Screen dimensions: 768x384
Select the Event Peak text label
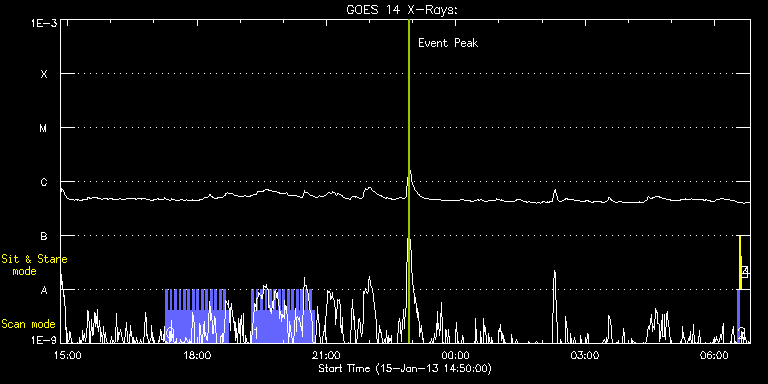[448, 43]
